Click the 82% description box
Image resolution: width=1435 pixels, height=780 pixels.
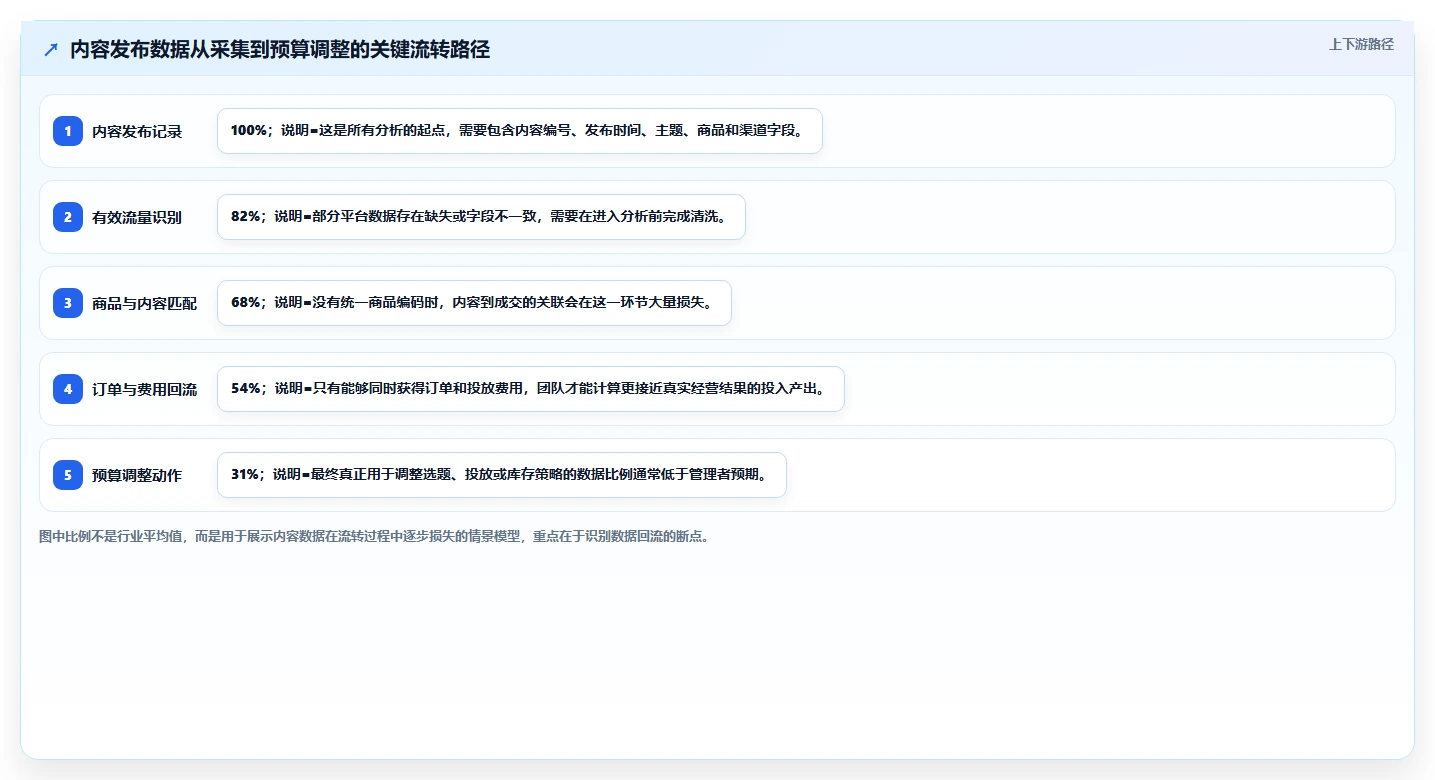[x=481, y=217]
